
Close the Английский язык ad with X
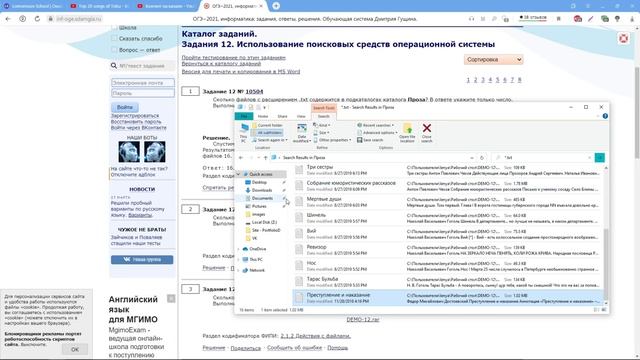tap(171, 299)
